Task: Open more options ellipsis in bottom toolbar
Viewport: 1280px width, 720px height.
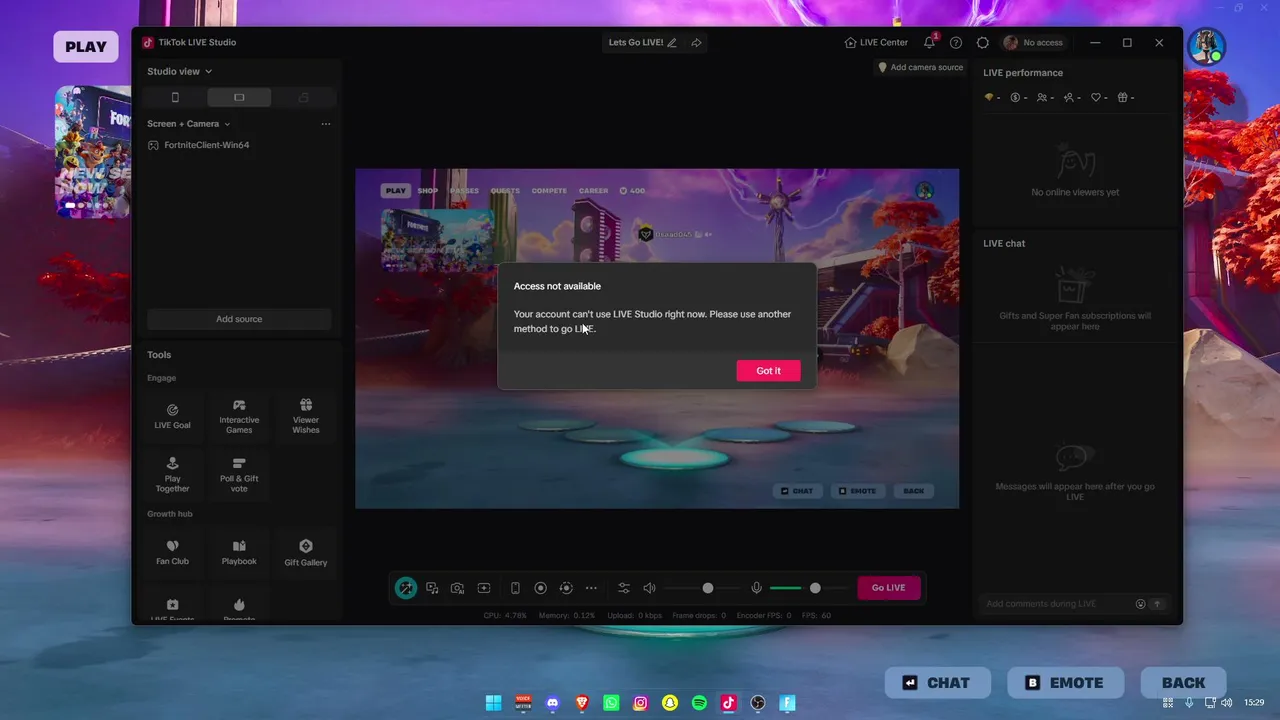Action: pos(591,588)
